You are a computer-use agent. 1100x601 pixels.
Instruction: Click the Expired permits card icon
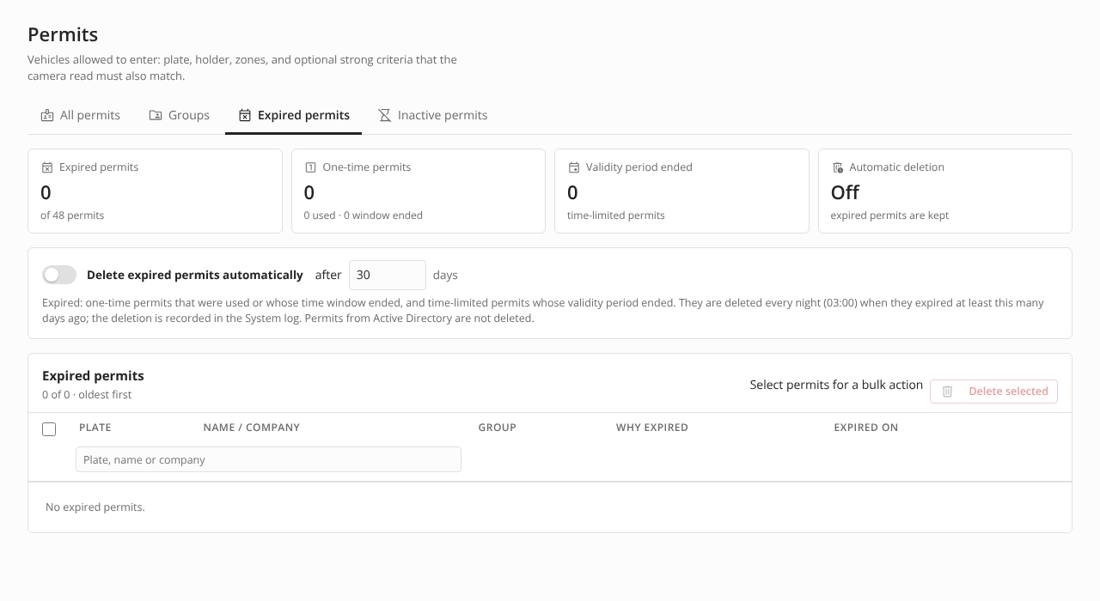click(x=47, y=168)
